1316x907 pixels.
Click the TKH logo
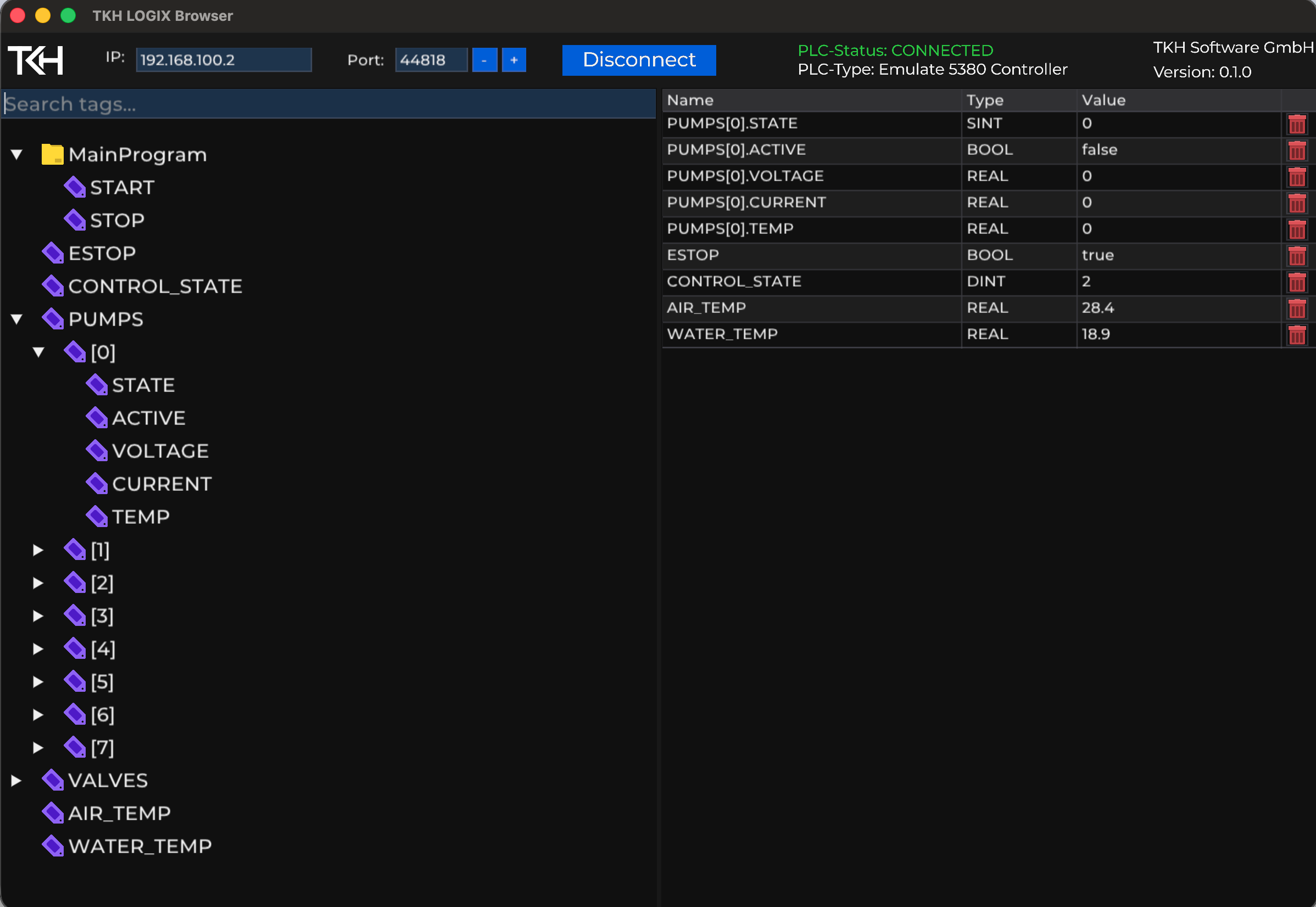[x=35, y=60]
